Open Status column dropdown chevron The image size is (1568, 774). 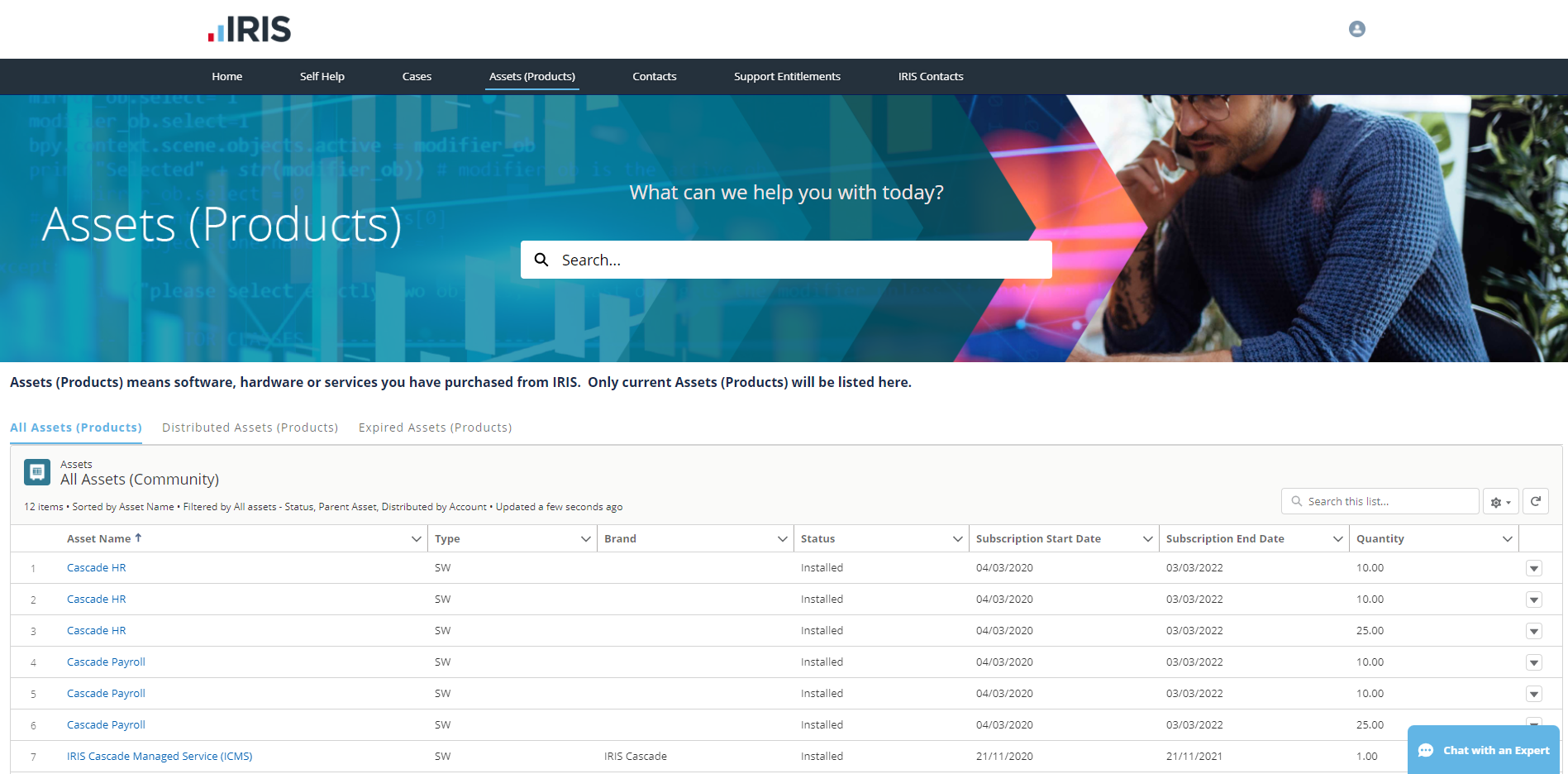(x=958, y=538)
